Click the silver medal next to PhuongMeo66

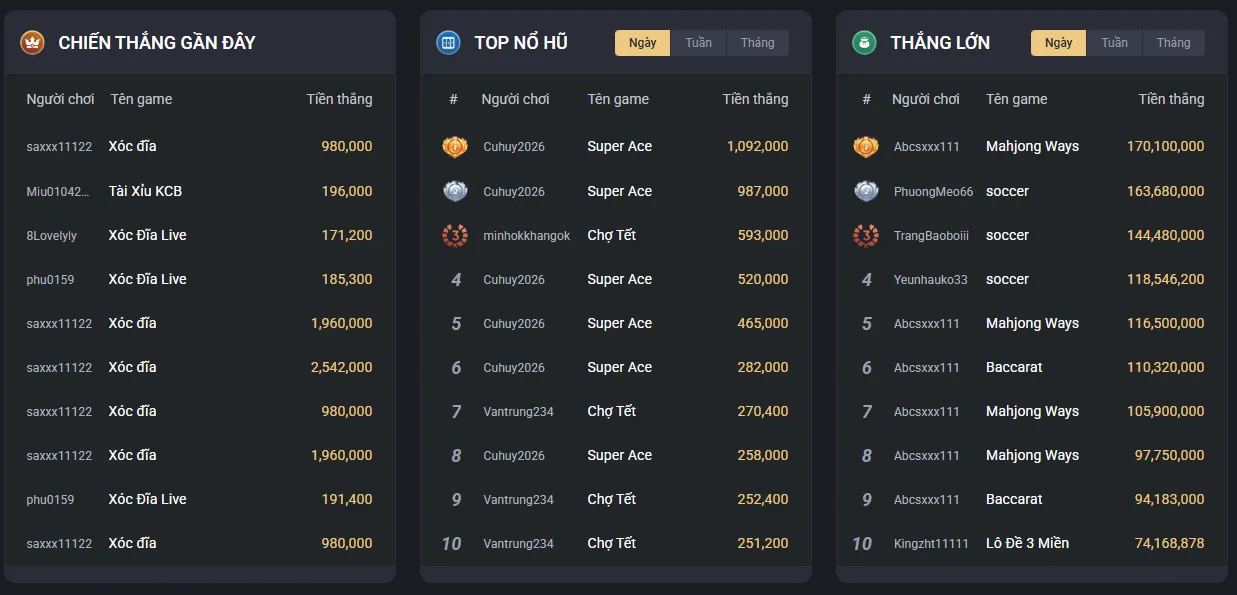(866, 191)
